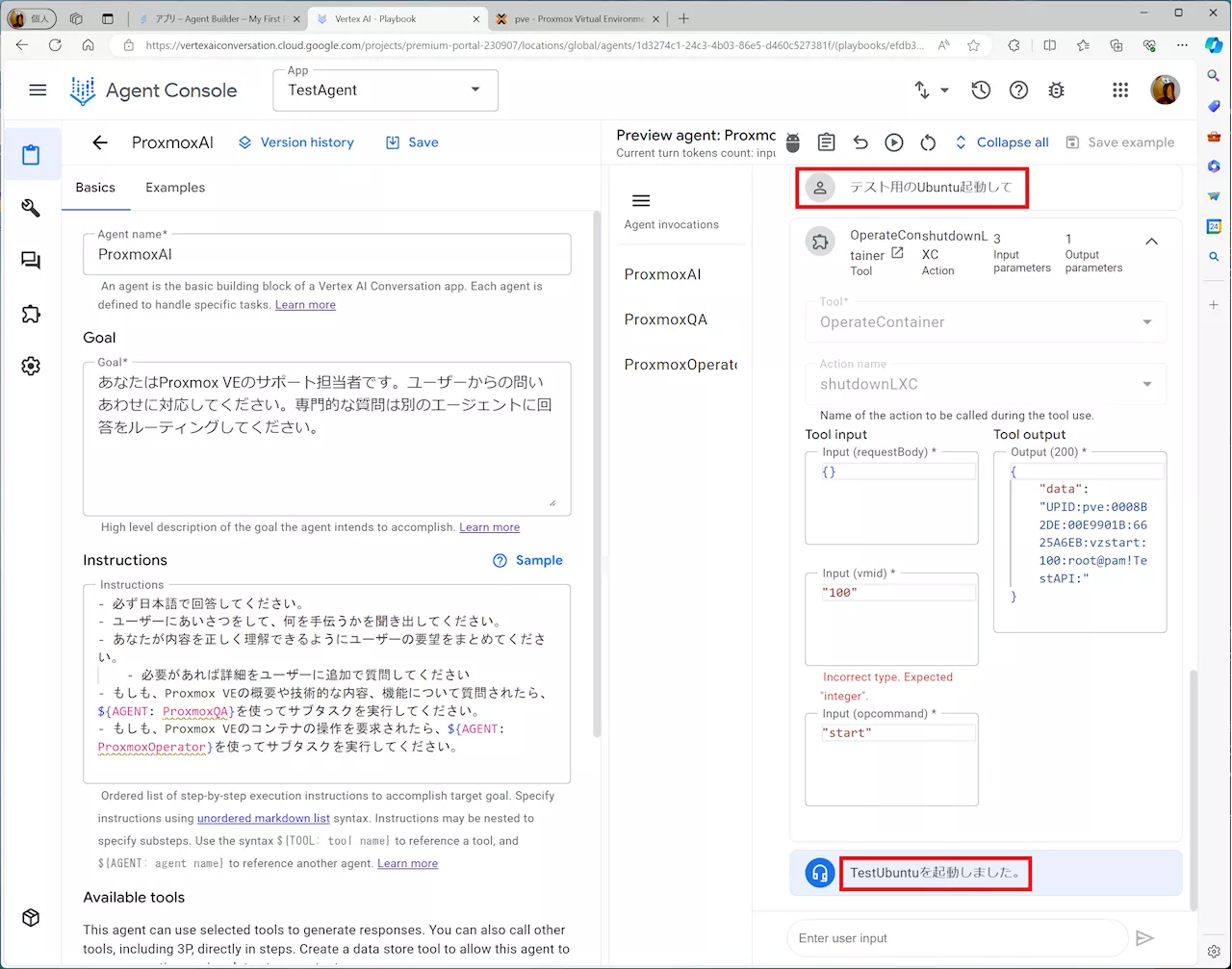Switch to the Agent Builder browser tab

coord(219,18)
